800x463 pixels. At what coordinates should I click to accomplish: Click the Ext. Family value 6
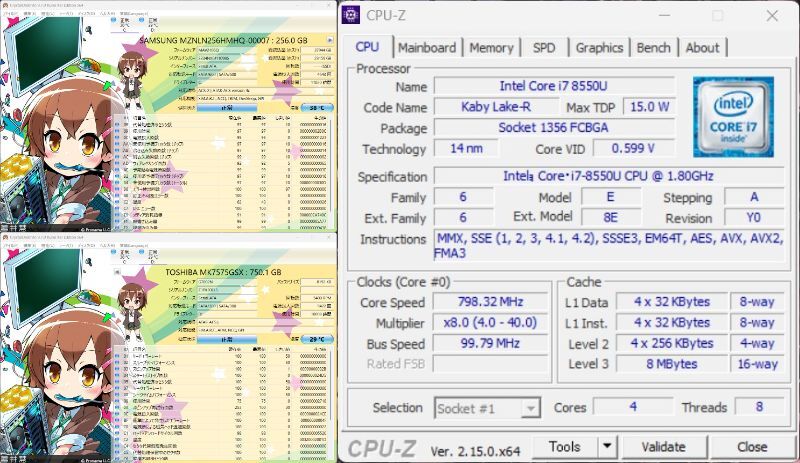[463, 218]
